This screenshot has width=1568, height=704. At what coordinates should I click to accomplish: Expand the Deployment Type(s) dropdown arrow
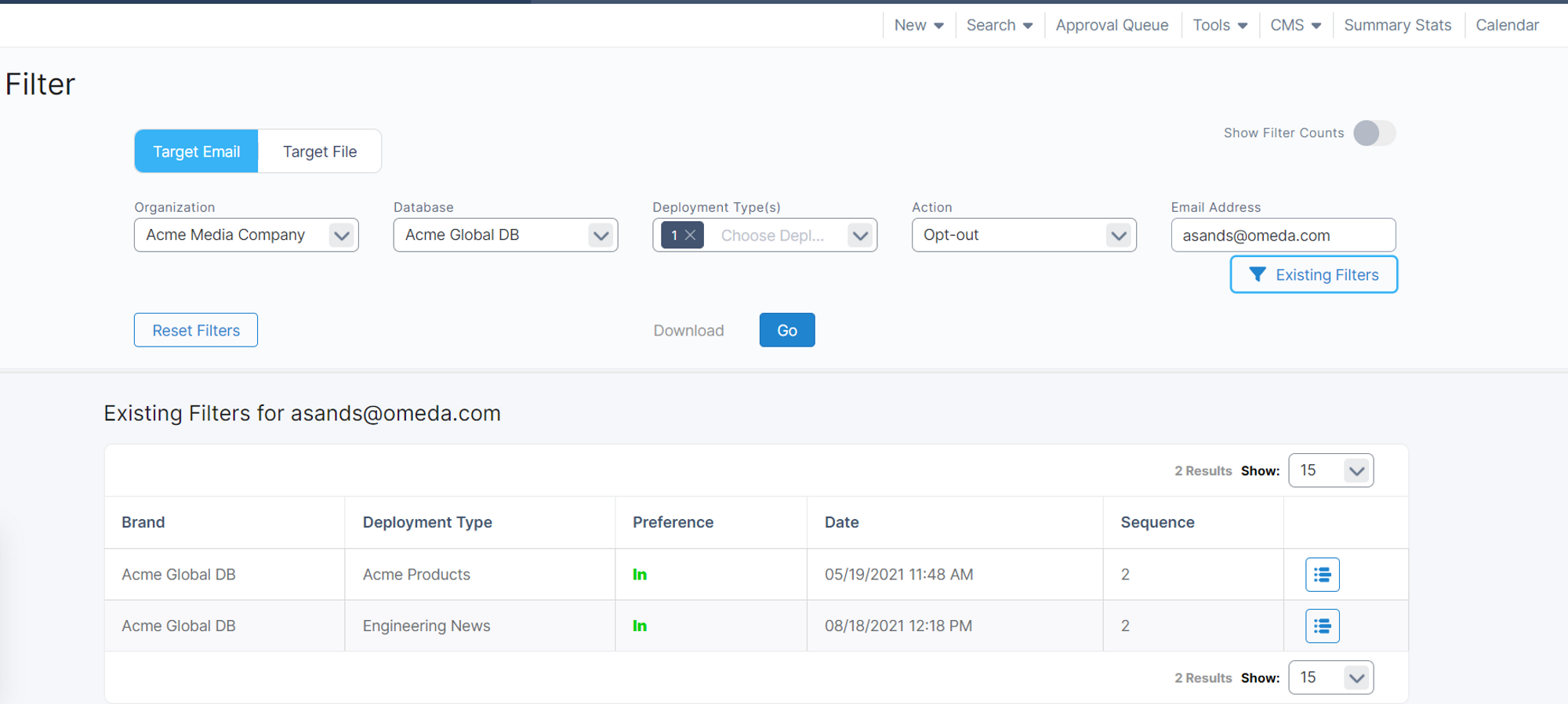click(860, 235)
